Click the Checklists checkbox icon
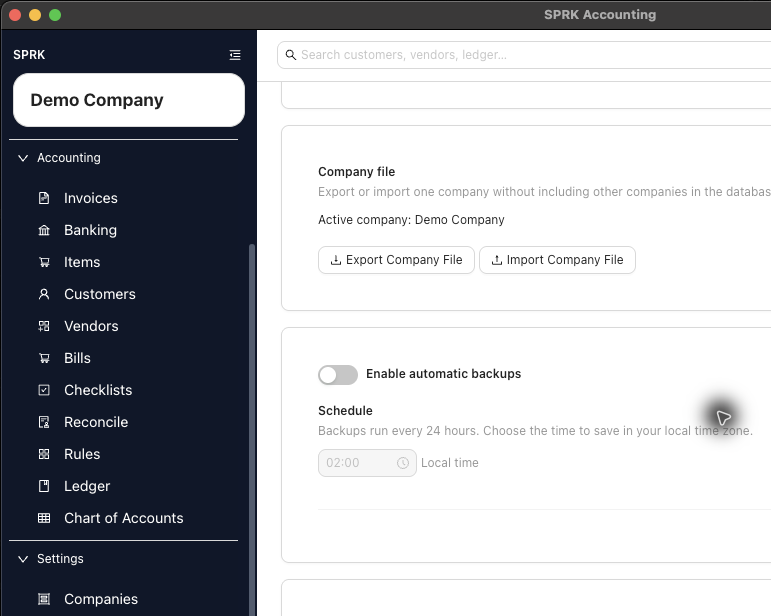The height and width of the screenshot is (616, 771). coord(44,390)
